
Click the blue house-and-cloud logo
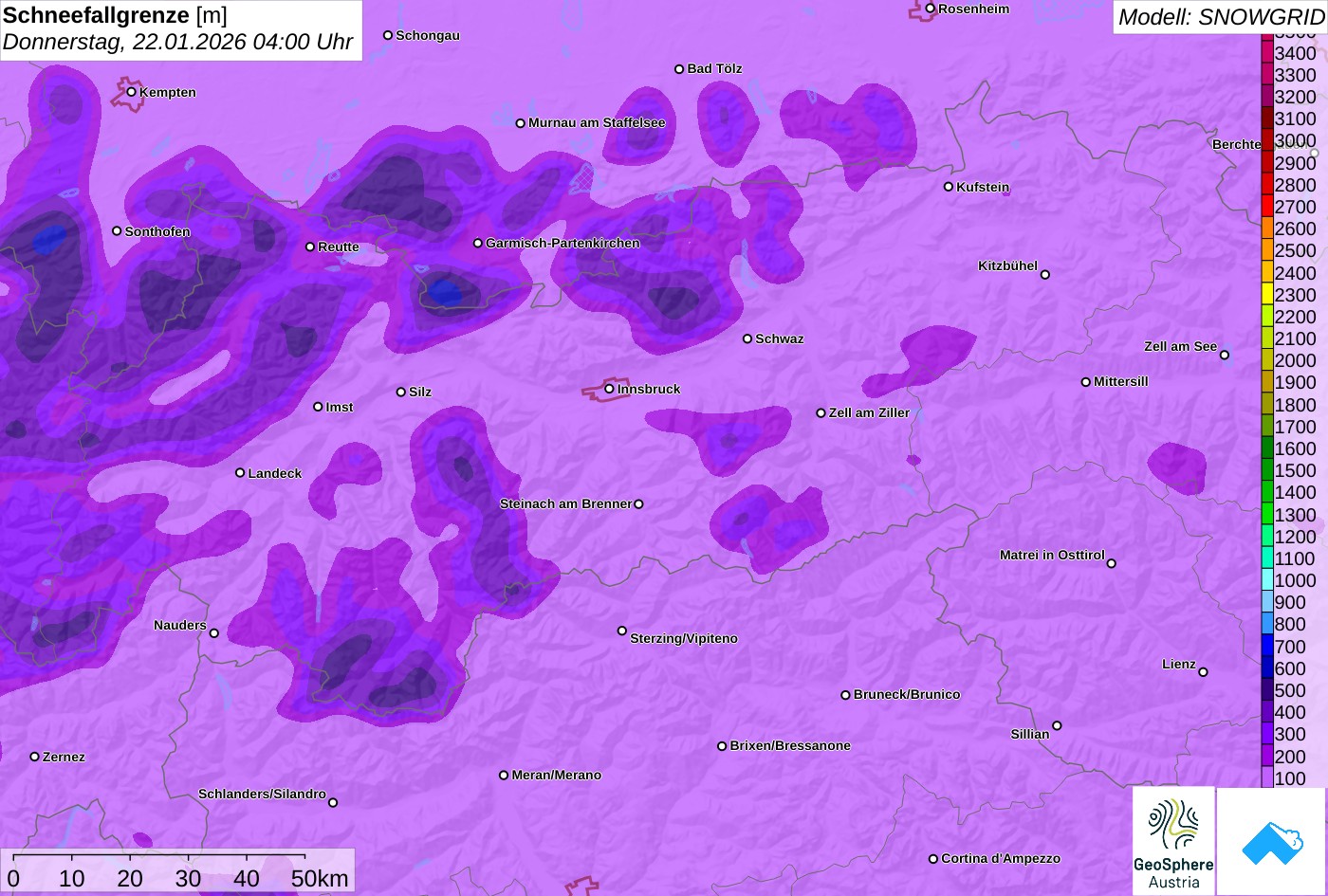(x=1272, y=841)
